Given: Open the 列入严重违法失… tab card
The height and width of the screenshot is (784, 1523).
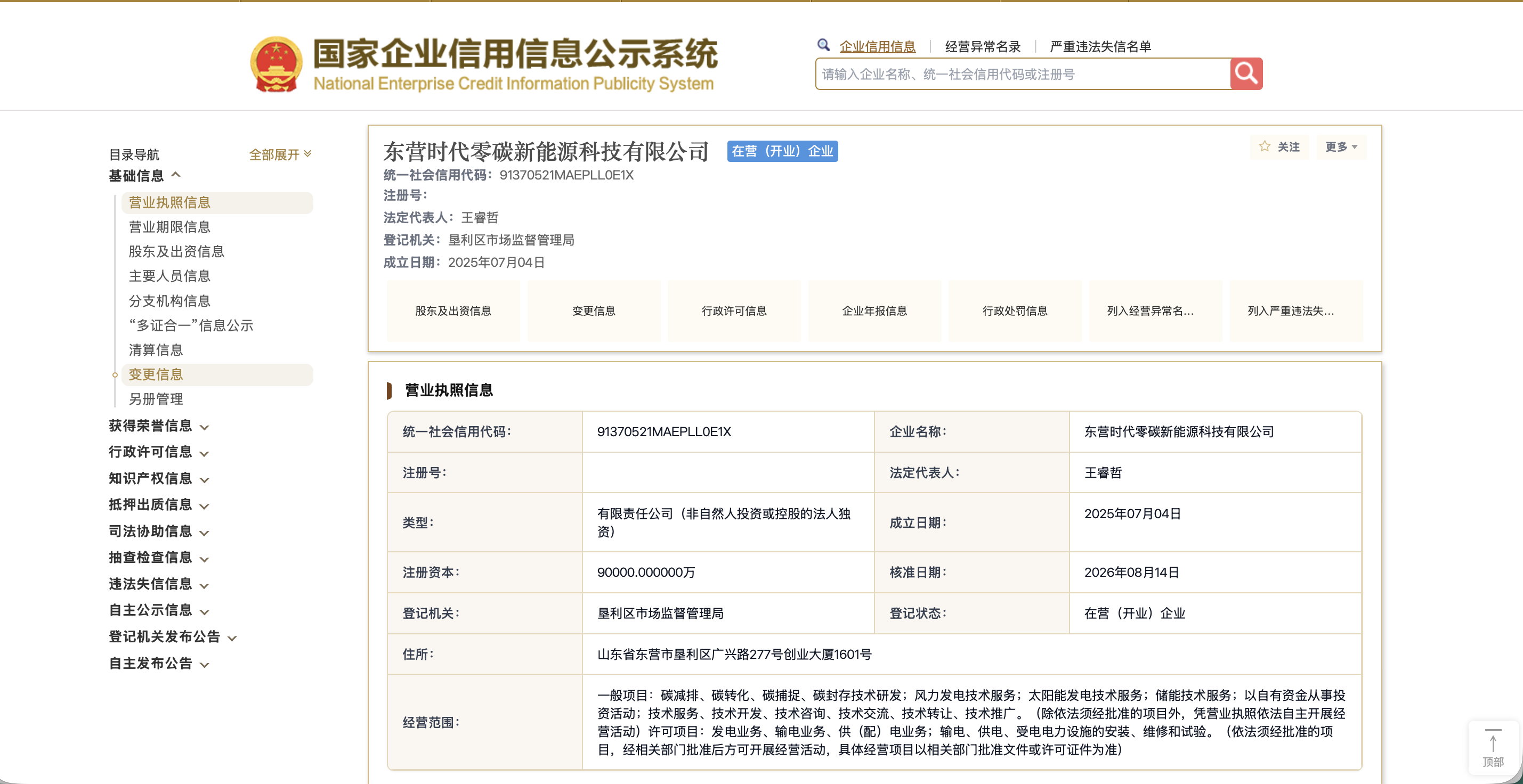Looking at the screenshot, I should tap(1296, 311).
